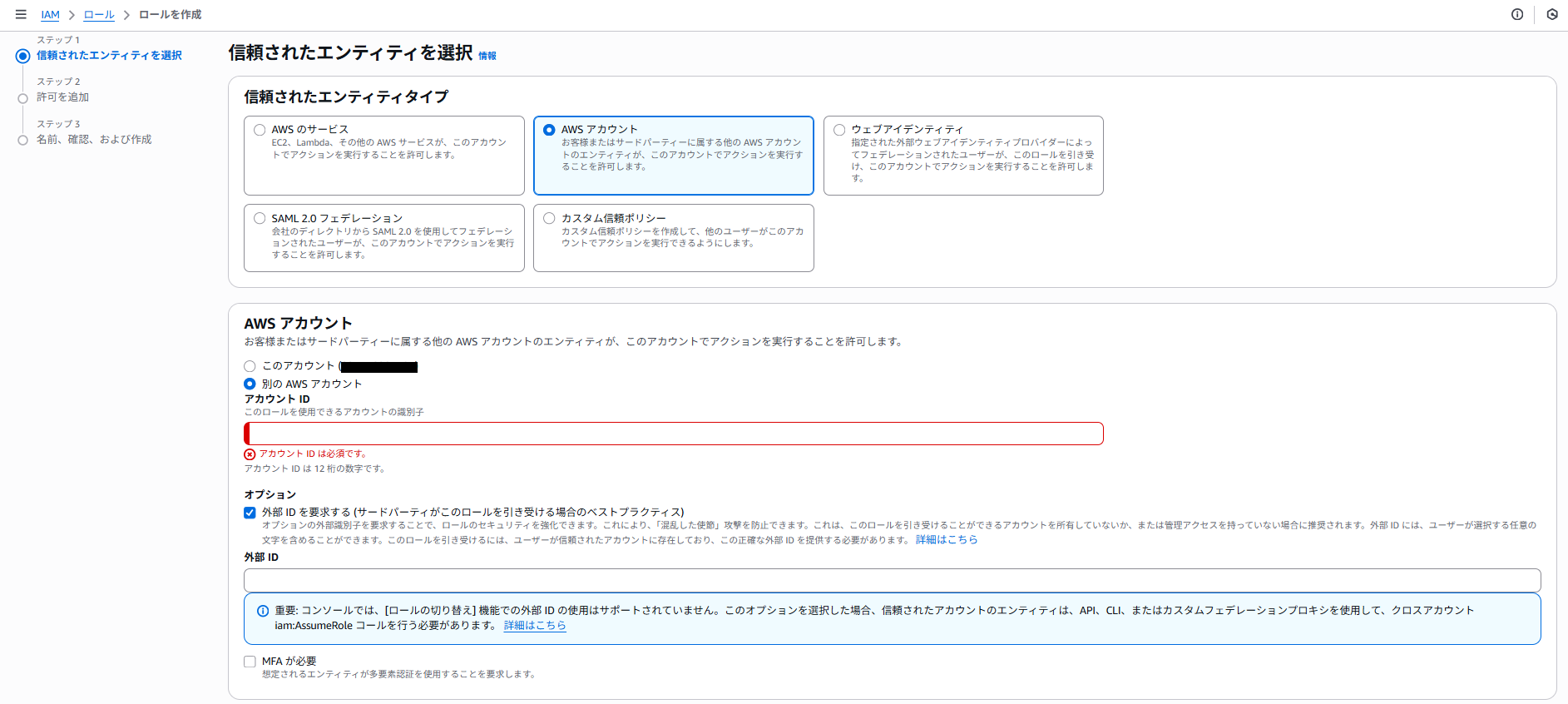The height and width of the screenshot is (704, 1568).
Task: Choose the カスタム信頼ポリシー option
Action: tap(549, 218)
